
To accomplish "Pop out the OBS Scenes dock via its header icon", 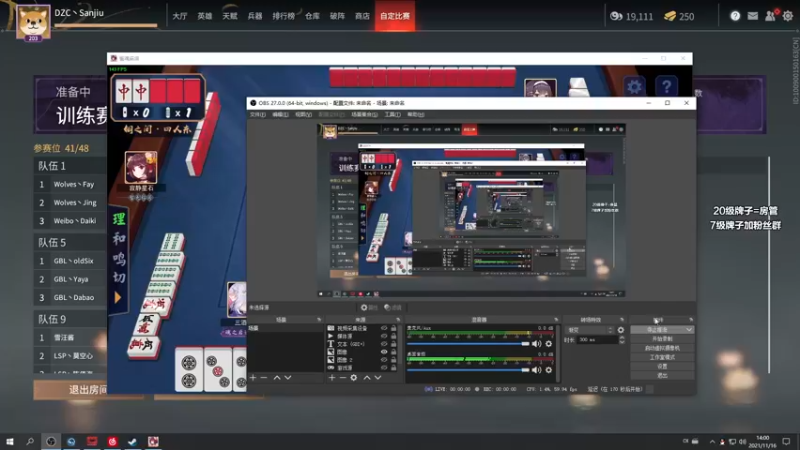I will pos(319,320).
